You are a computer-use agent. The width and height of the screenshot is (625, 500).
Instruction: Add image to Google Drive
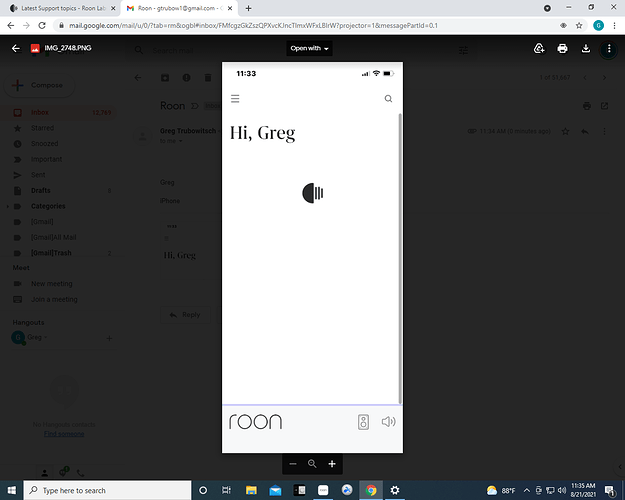[539, 49]
